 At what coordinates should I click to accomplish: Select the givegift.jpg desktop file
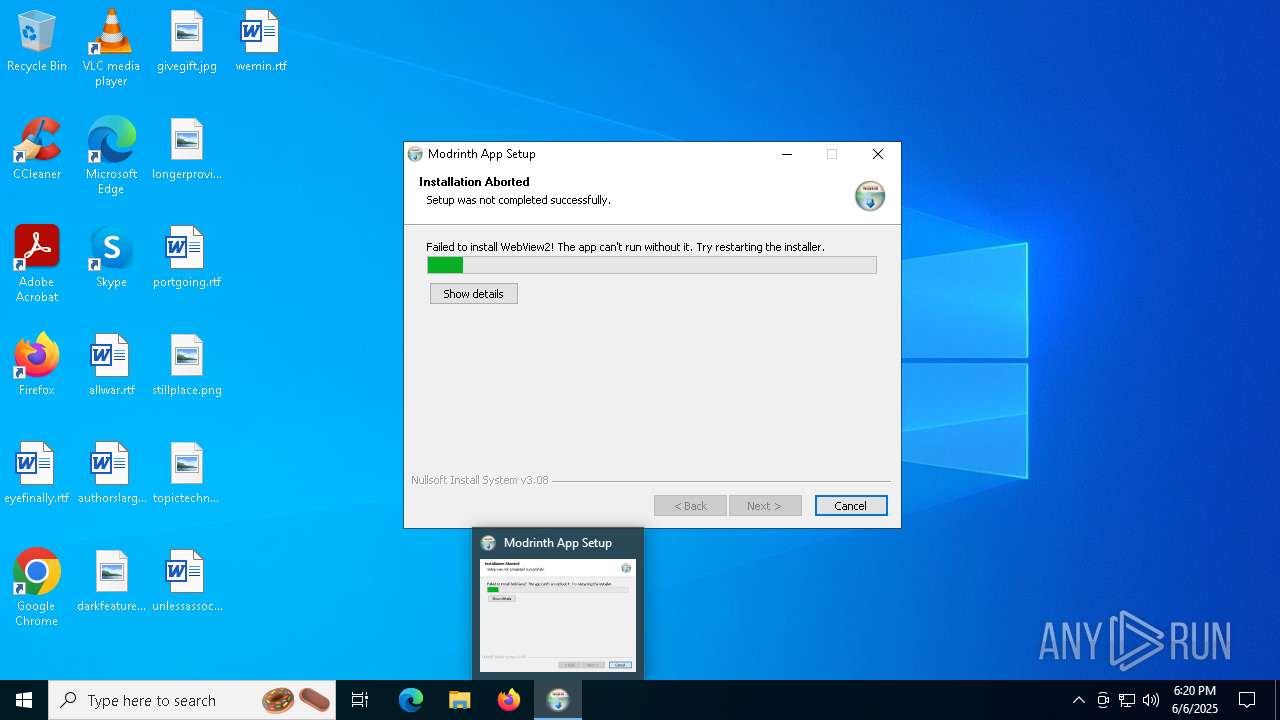pyautogui.click(x=187, y=42)
